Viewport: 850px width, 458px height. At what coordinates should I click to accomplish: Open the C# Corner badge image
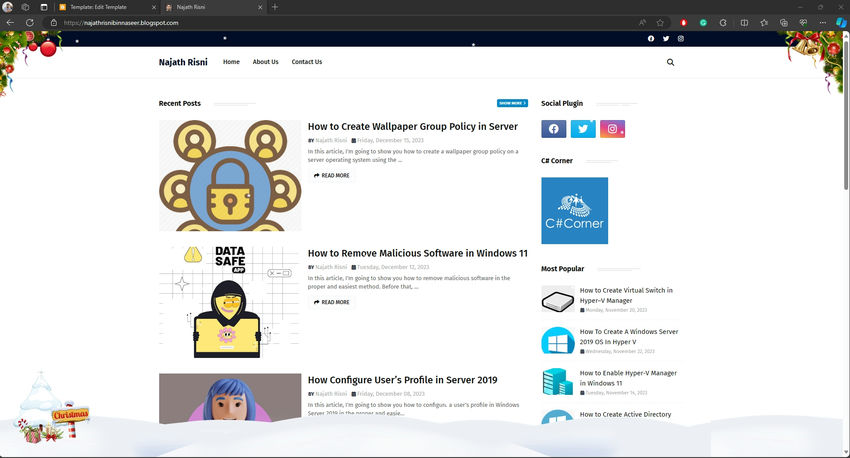pos(575,211)
